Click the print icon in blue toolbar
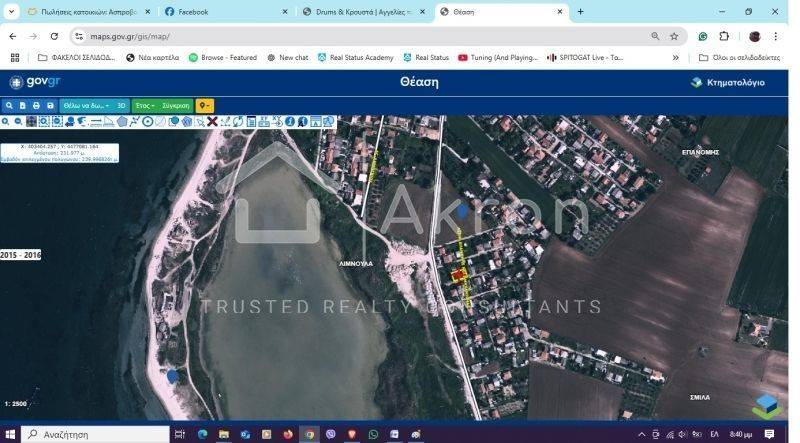The width and height of the screenshot is (800, 443). pyautogui.click(x=36, y=105)
